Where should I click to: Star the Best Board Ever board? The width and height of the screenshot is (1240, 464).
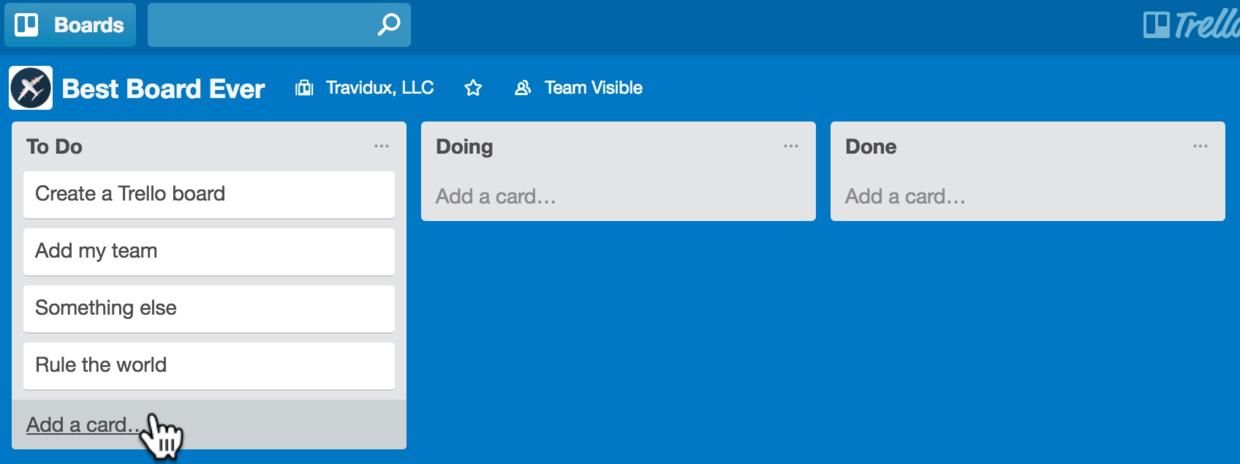click(x=473, y=88)
